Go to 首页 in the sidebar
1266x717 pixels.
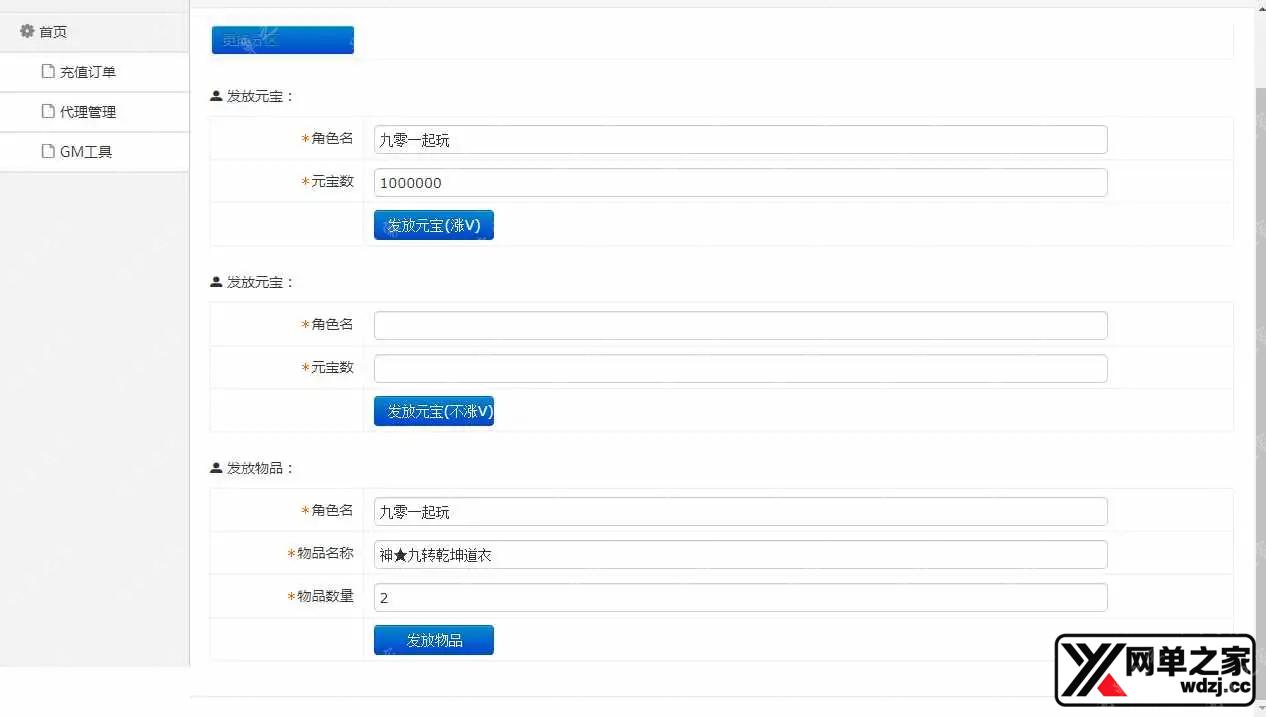[x=53, y=32]
